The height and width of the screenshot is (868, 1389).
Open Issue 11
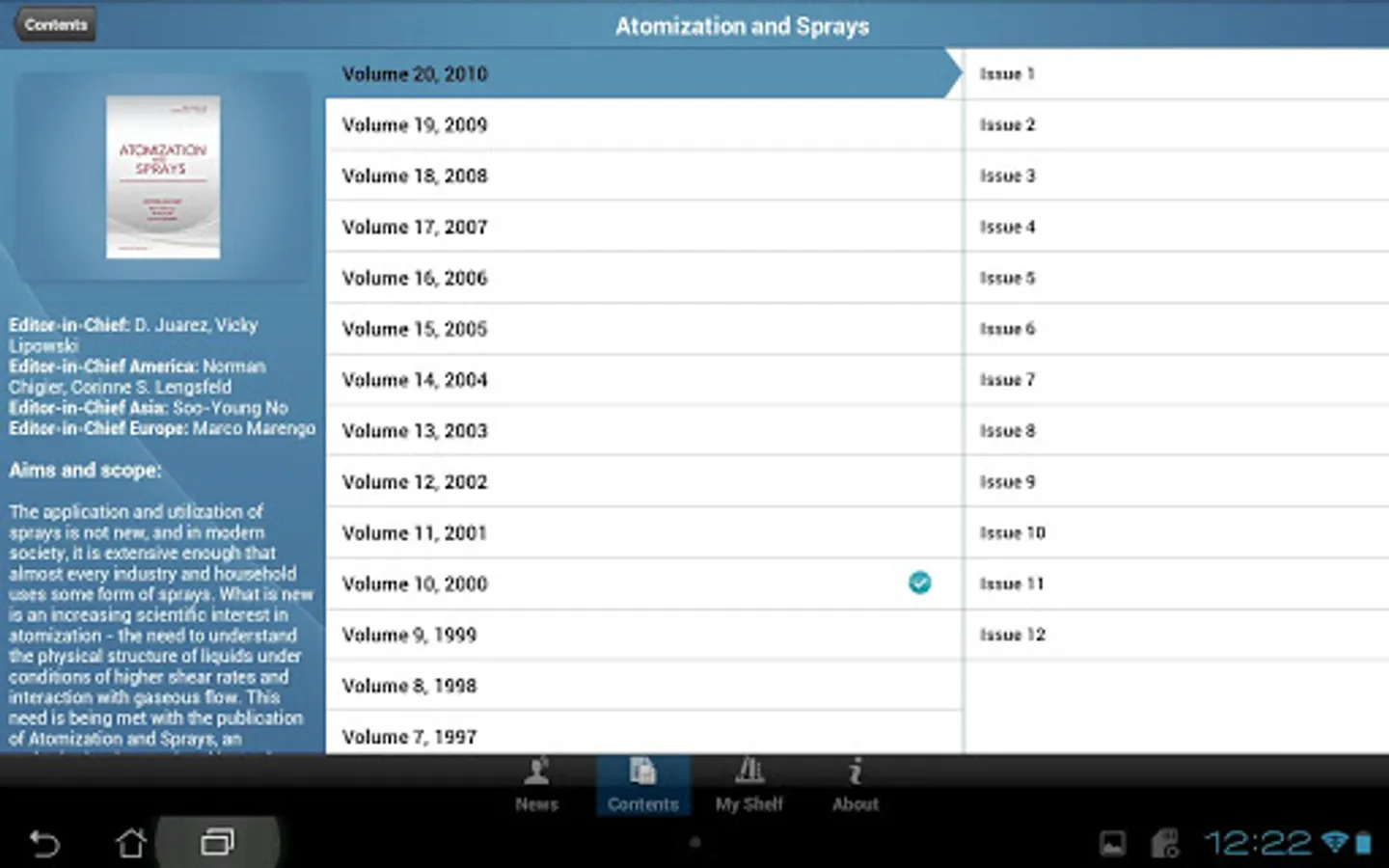click(x=1177, y=583)
